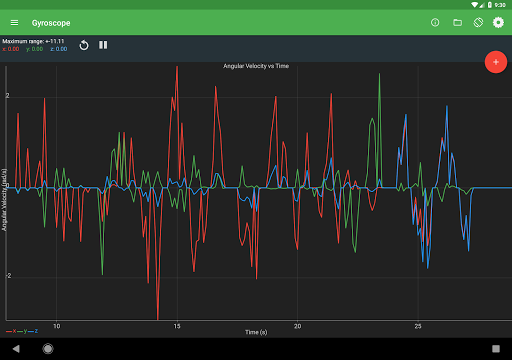
Task: Click the Angular Velocity vs Time title
Action: coord(256,66)
